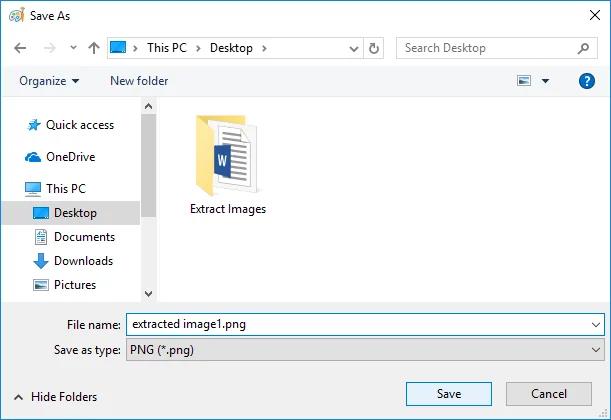This screenshot has width=611, height=420.
Task: Open the Save as type combo box
Action: [365, 349]
